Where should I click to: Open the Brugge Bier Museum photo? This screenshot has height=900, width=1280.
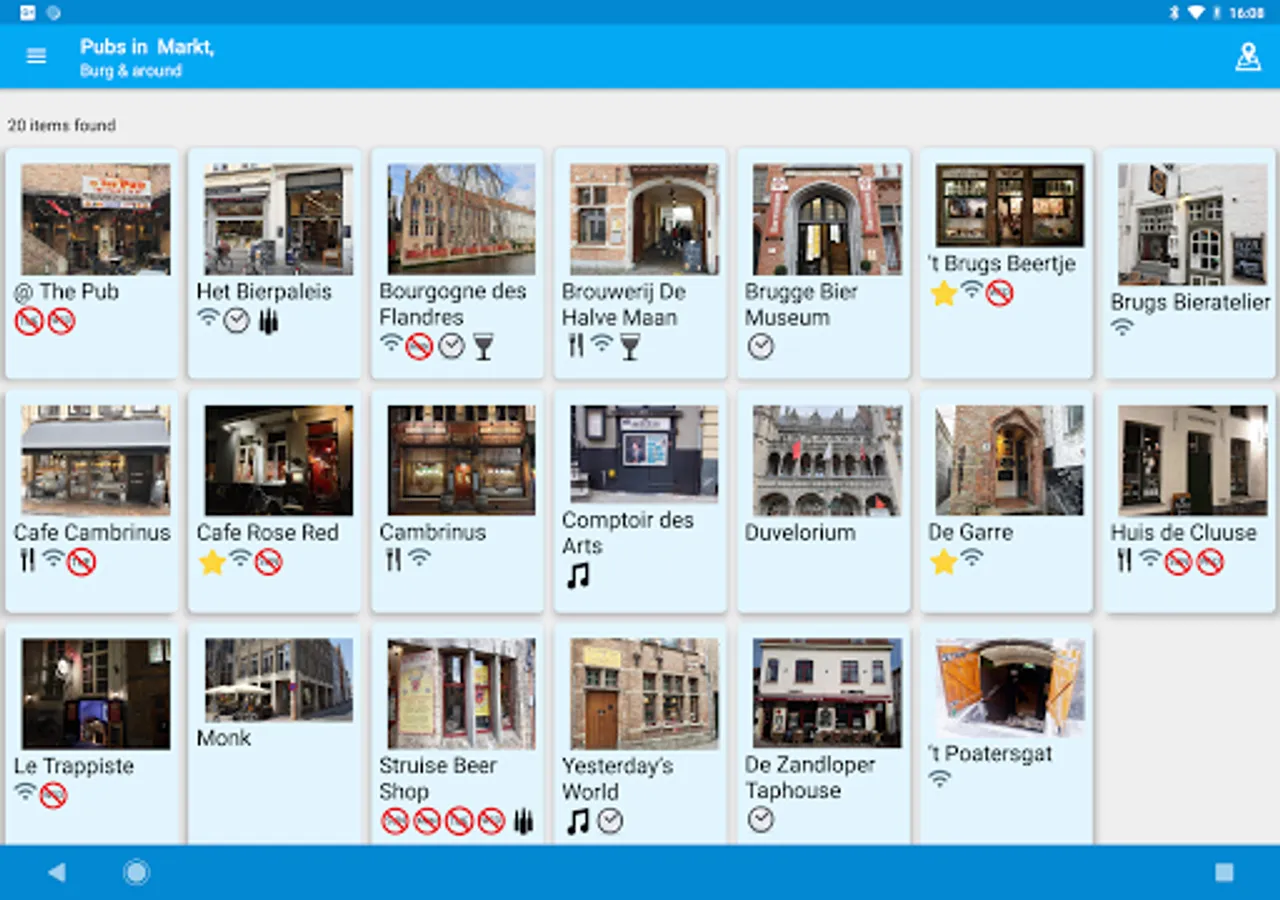pos(827,219)
